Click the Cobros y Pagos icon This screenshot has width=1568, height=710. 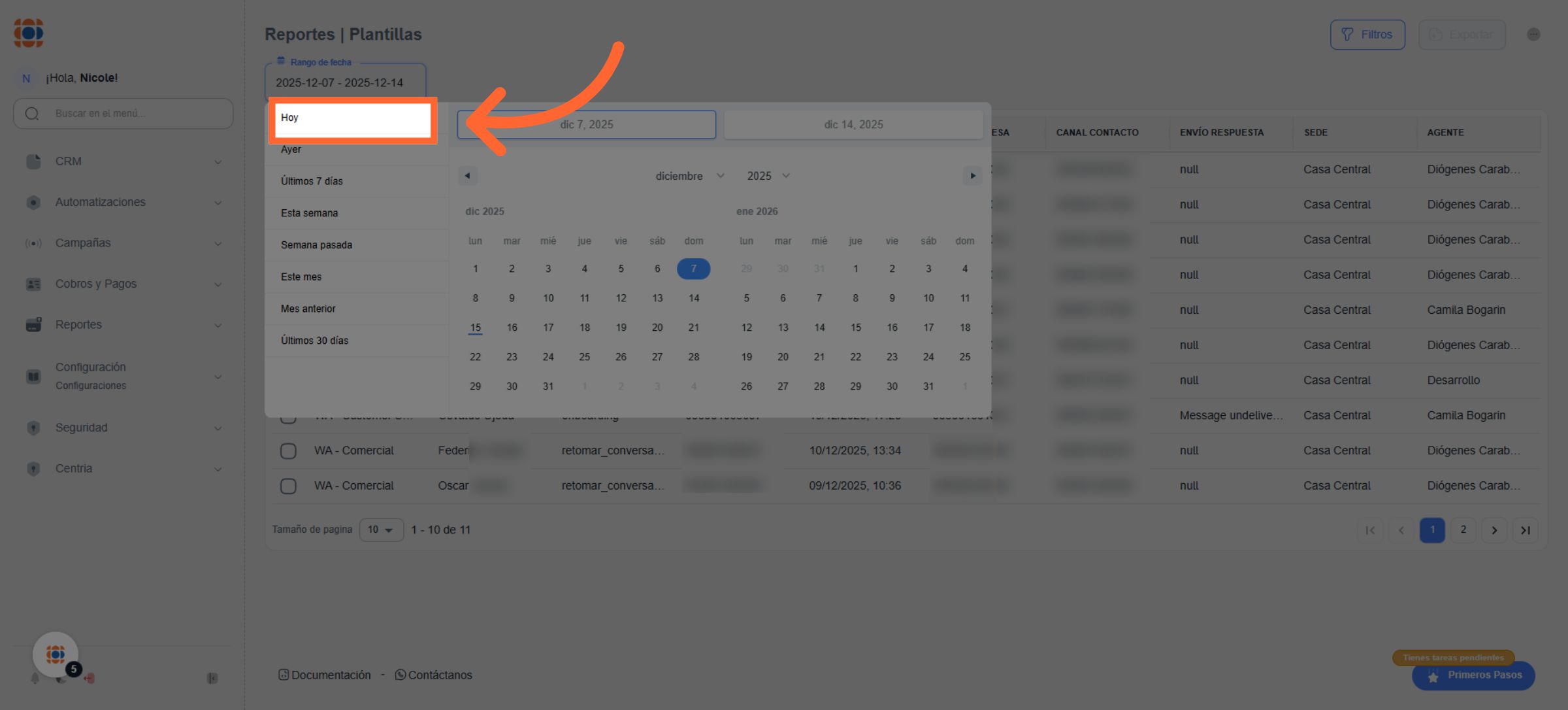[x=33, y=284]
